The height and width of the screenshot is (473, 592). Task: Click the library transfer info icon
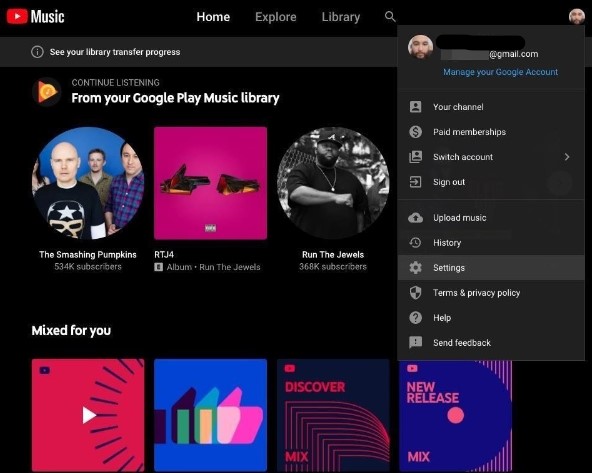point(37,52)
